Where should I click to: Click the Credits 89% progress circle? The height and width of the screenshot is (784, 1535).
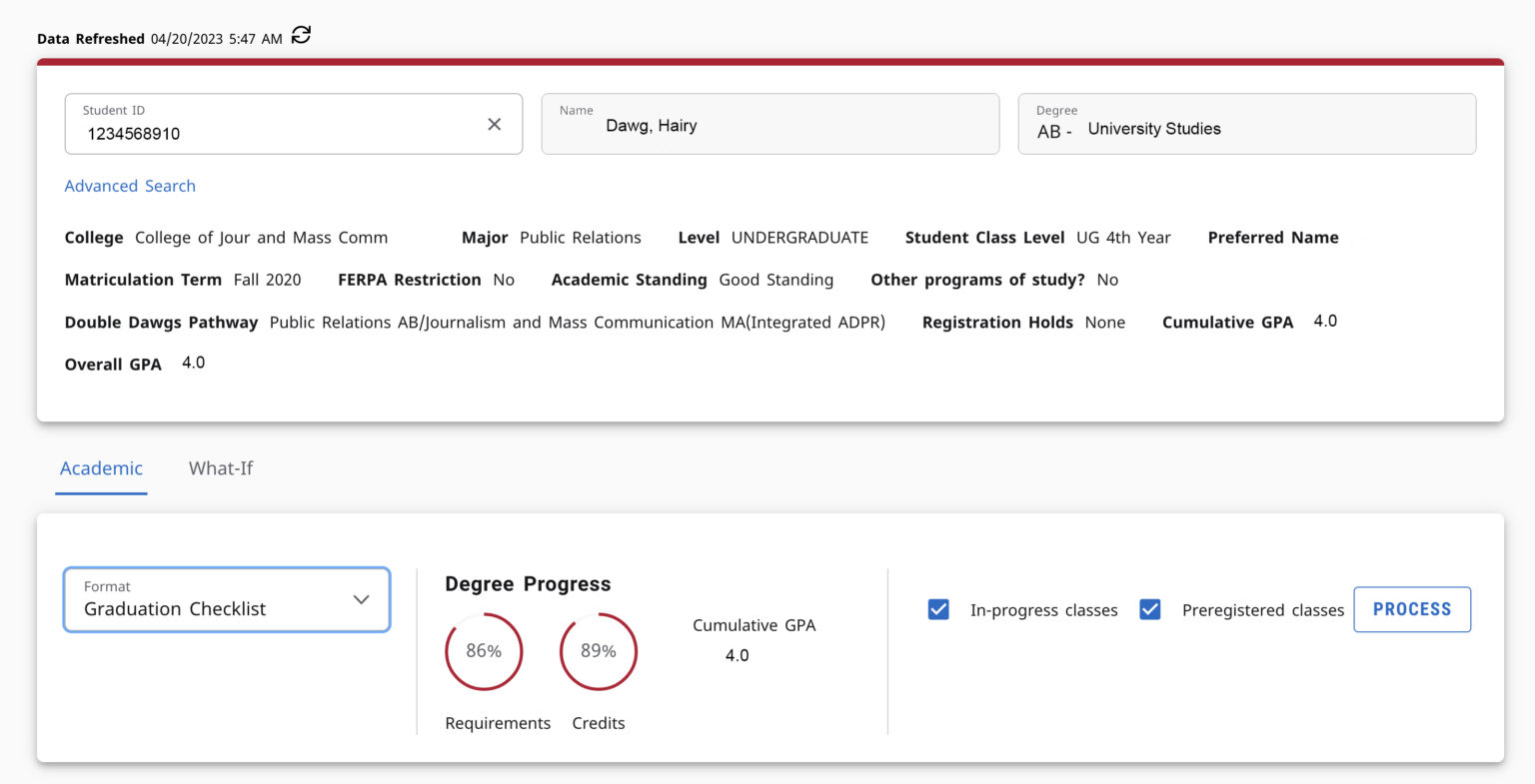coord(598,650)
